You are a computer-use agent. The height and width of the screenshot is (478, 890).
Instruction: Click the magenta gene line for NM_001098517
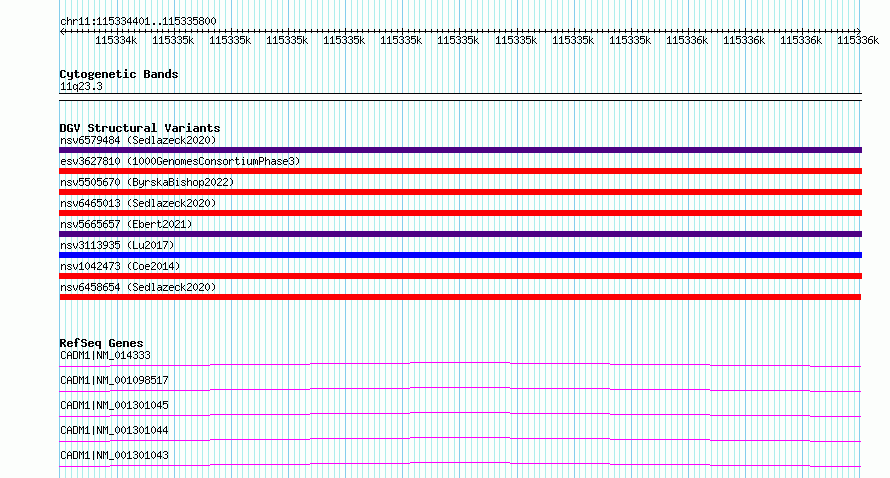click(460, 389)
